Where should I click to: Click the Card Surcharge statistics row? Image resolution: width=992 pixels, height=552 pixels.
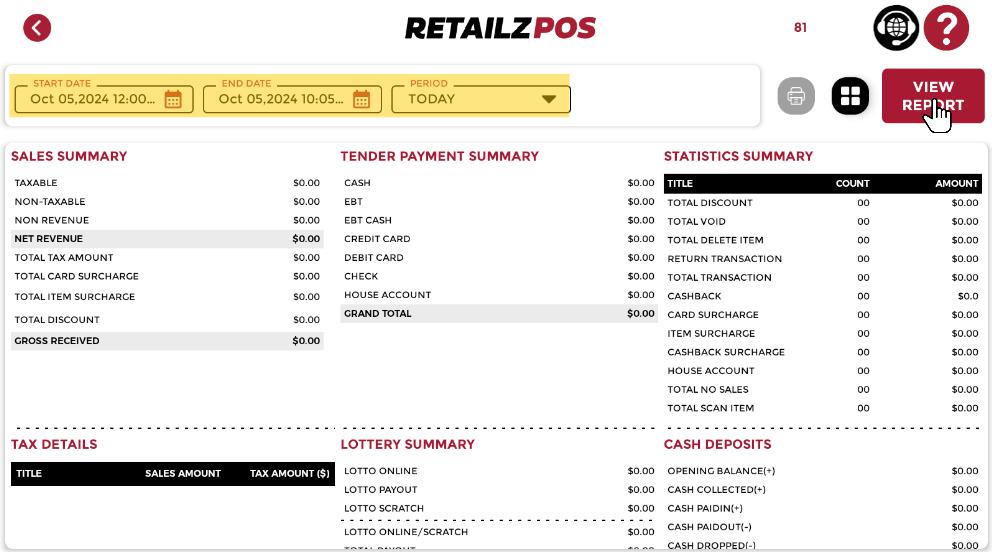[x=822, y=315]
